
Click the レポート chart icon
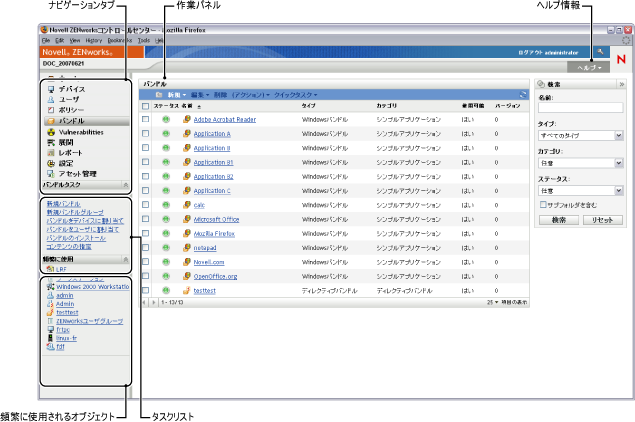pos(51,153)
